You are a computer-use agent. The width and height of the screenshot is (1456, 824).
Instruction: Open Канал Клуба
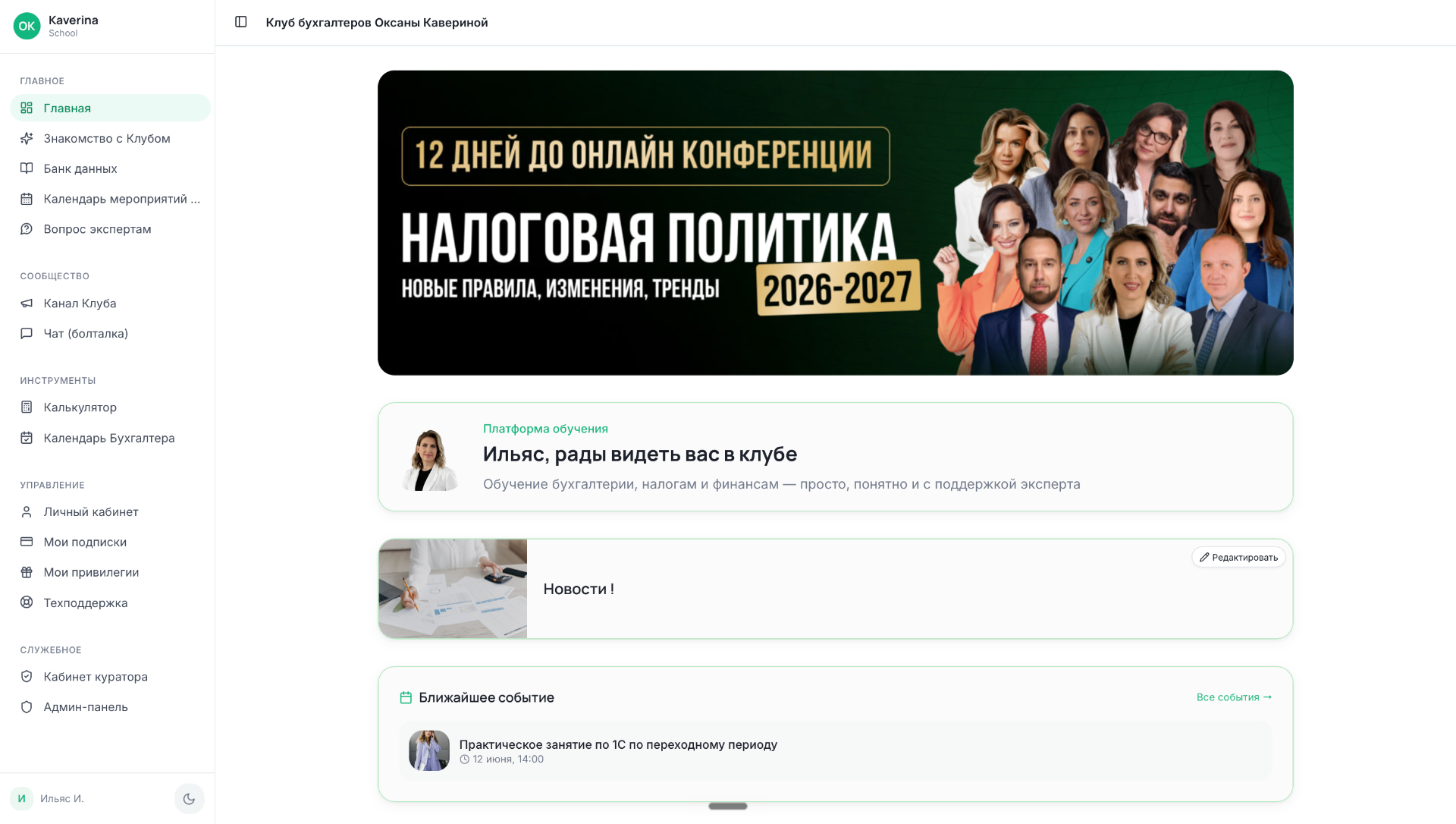(110, 303)
